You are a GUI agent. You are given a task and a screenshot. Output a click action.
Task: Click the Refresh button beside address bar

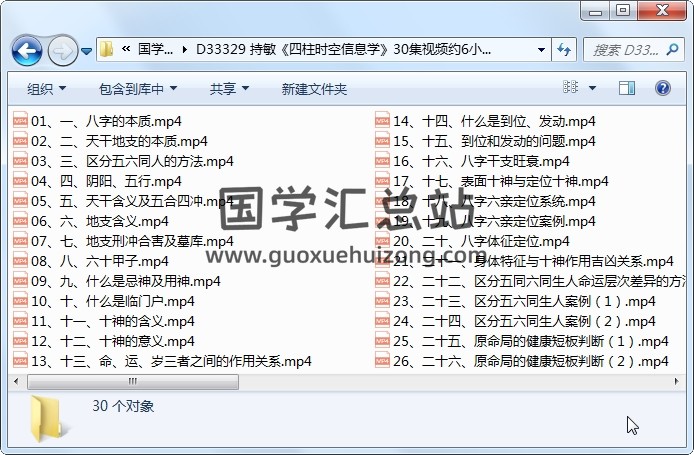coord(563,50)
